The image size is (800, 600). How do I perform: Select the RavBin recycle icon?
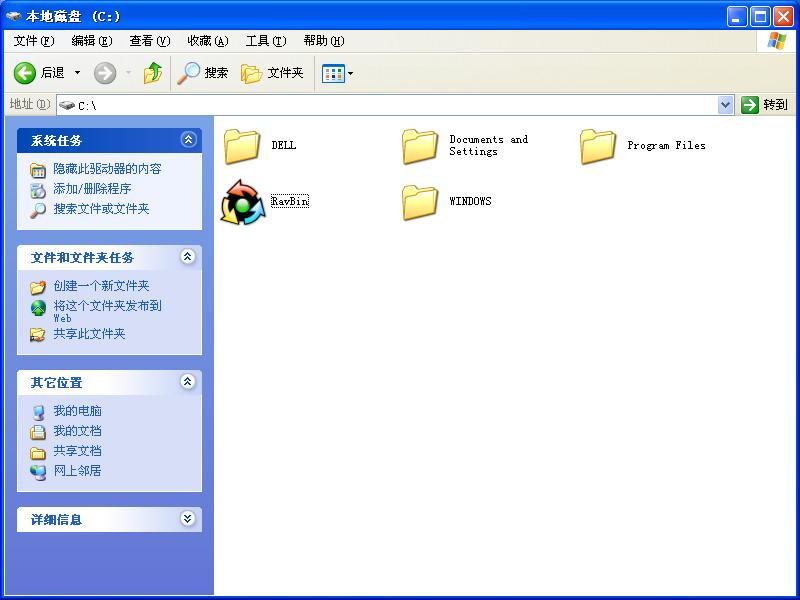click(243, 202)
